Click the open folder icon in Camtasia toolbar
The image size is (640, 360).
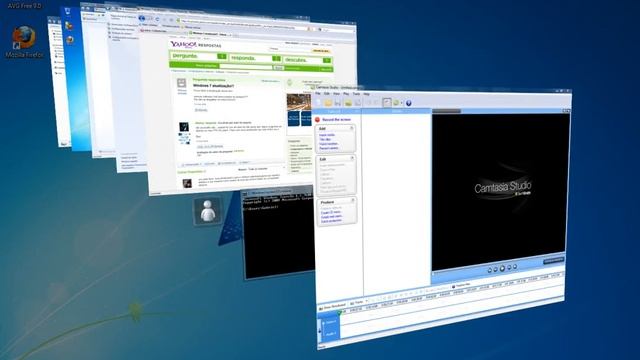coord(328,102)
